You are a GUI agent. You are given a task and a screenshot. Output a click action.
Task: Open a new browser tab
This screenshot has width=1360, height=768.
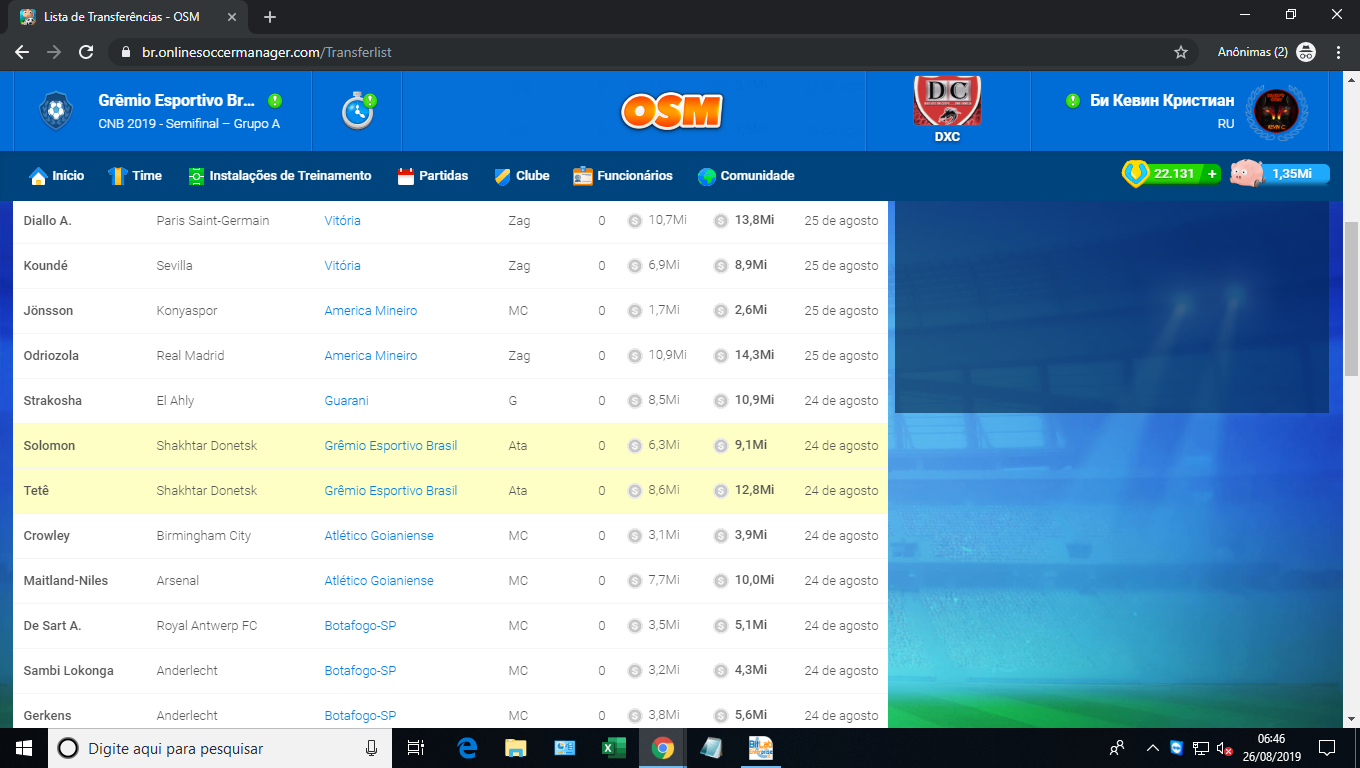coord(270,17)
